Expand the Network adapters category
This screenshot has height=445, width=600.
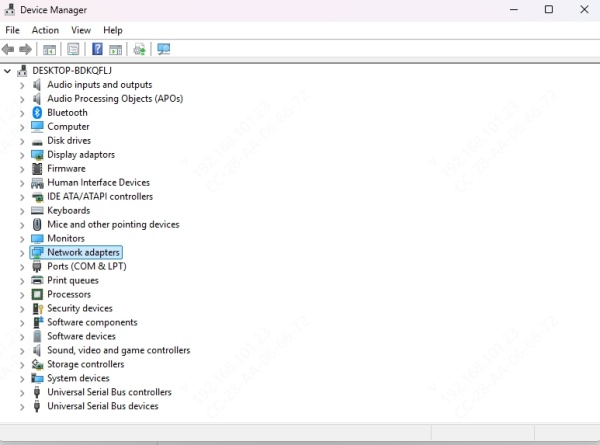tap(22, 253)
